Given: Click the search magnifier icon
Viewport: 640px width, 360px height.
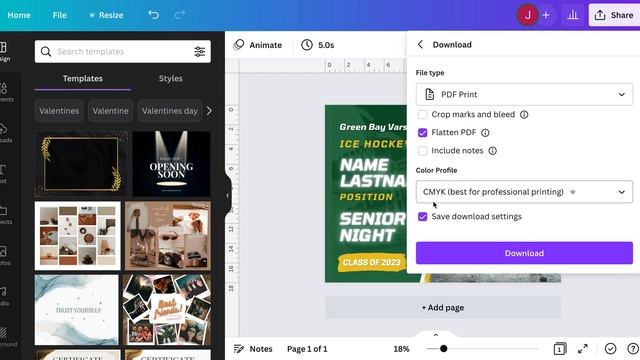Looking at the screenshot, I should click(46, 51).
